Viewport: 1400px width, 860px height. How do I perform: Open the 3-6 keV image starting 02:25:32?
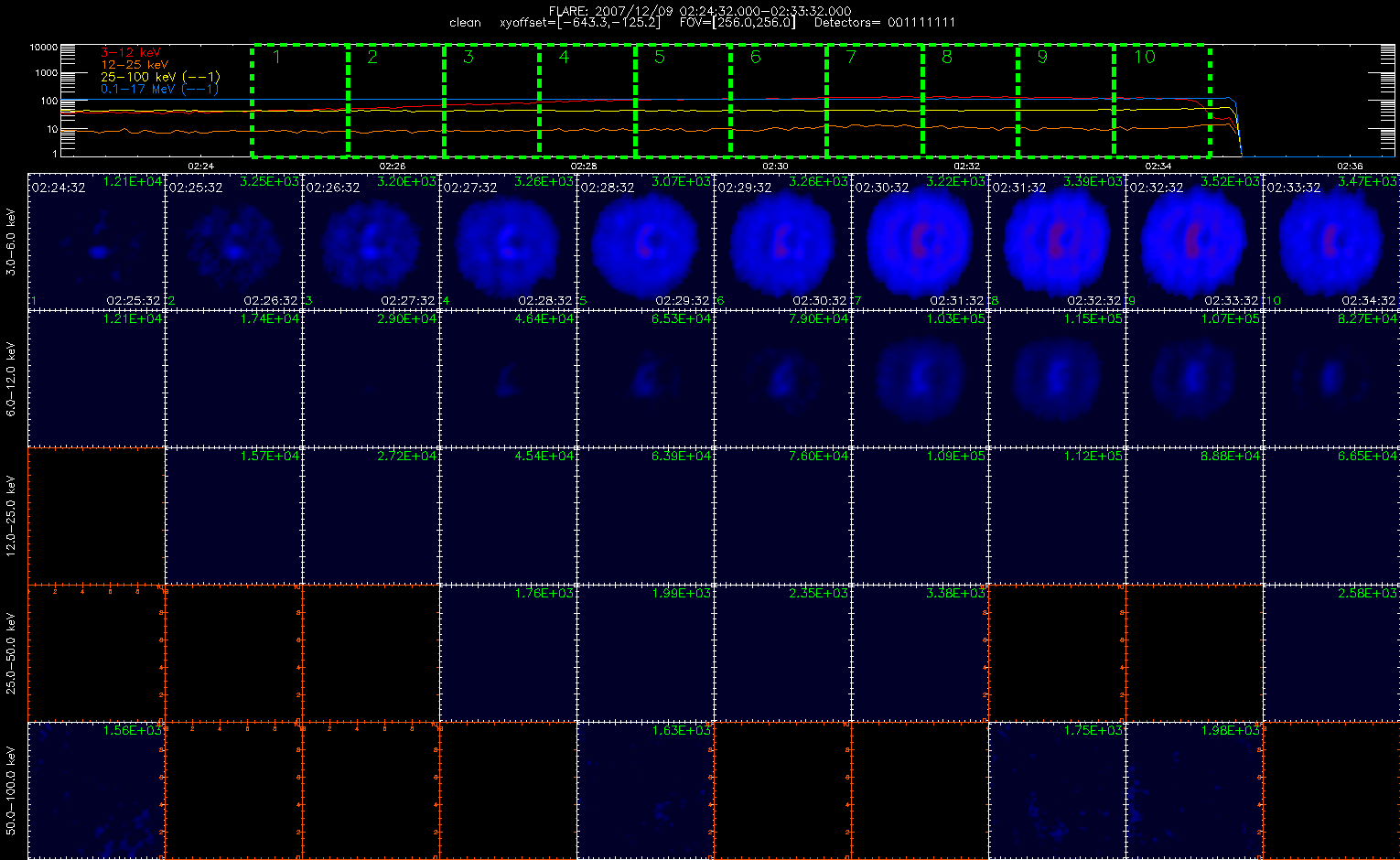pos(234,242)
